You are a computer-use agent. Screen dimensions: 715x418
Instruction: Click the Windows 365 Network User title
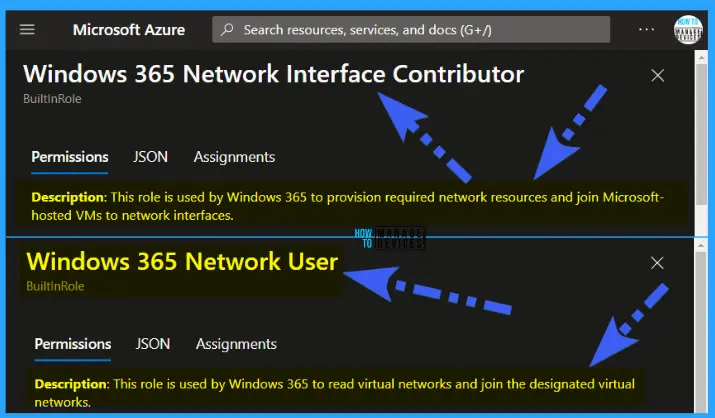pyautogui.click(x=182, y=262)
